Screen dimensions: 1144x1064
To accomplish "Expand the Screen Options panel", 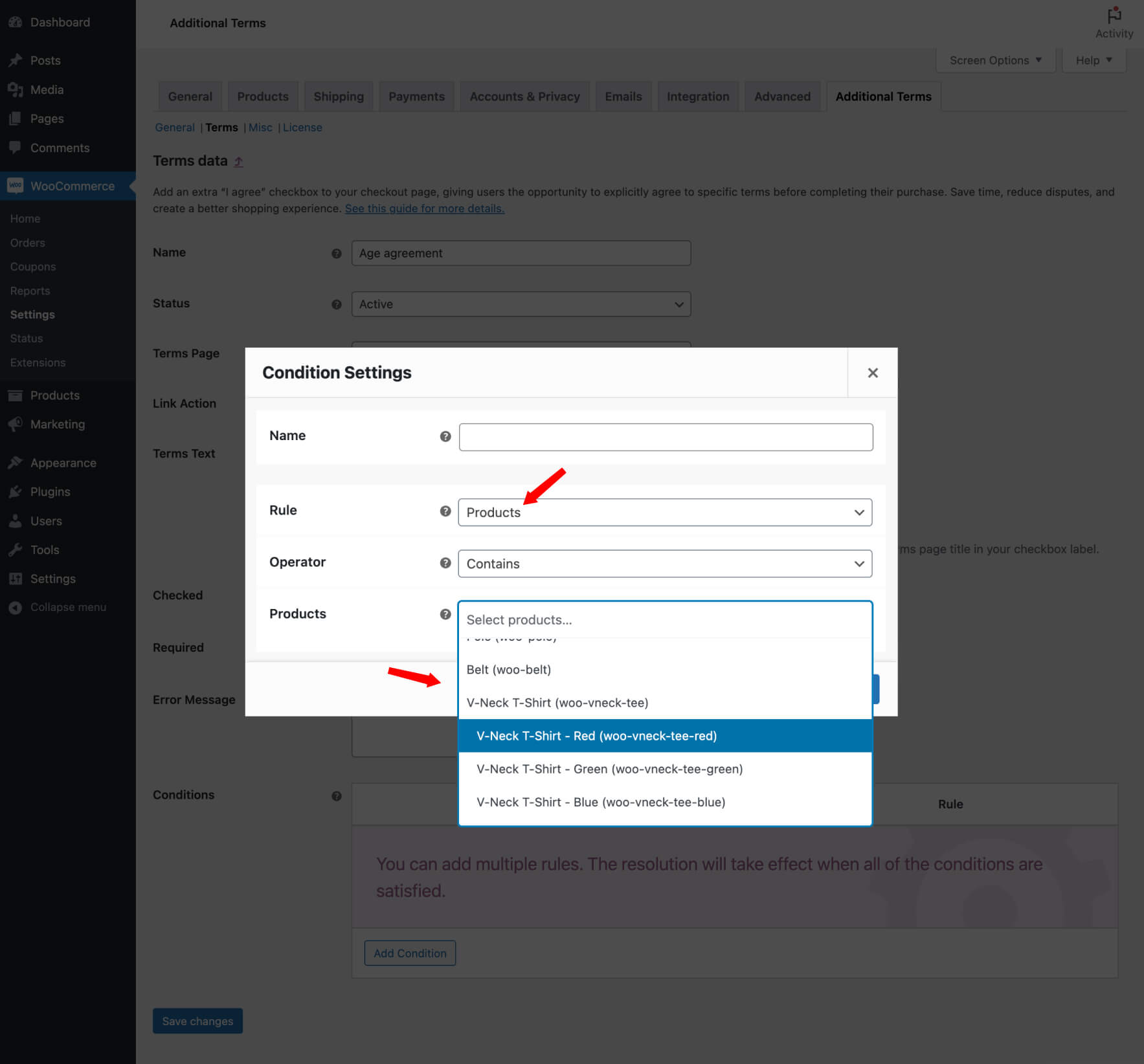I will pos(996,60).
